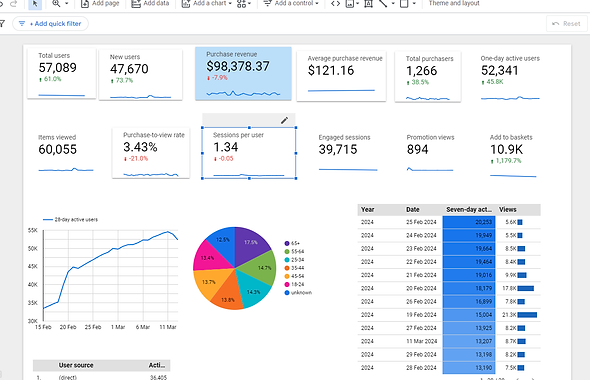Screen dimensions: 590x380
Task: Click Add data in the toolbar
Action: pyautogui.click(x=150, y=3)
